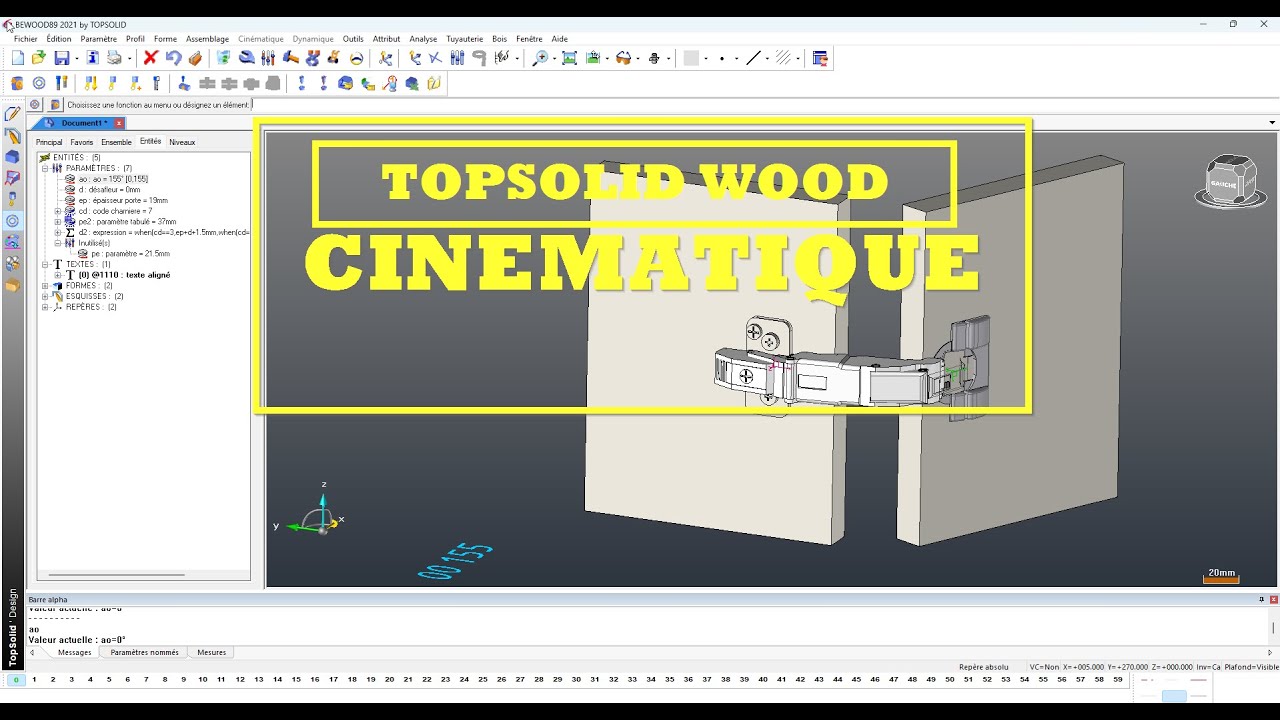Screen dimensions: 1280x720
Task: Collapse the Inutilisé(s) node
Action: click(x=59, y=243)
